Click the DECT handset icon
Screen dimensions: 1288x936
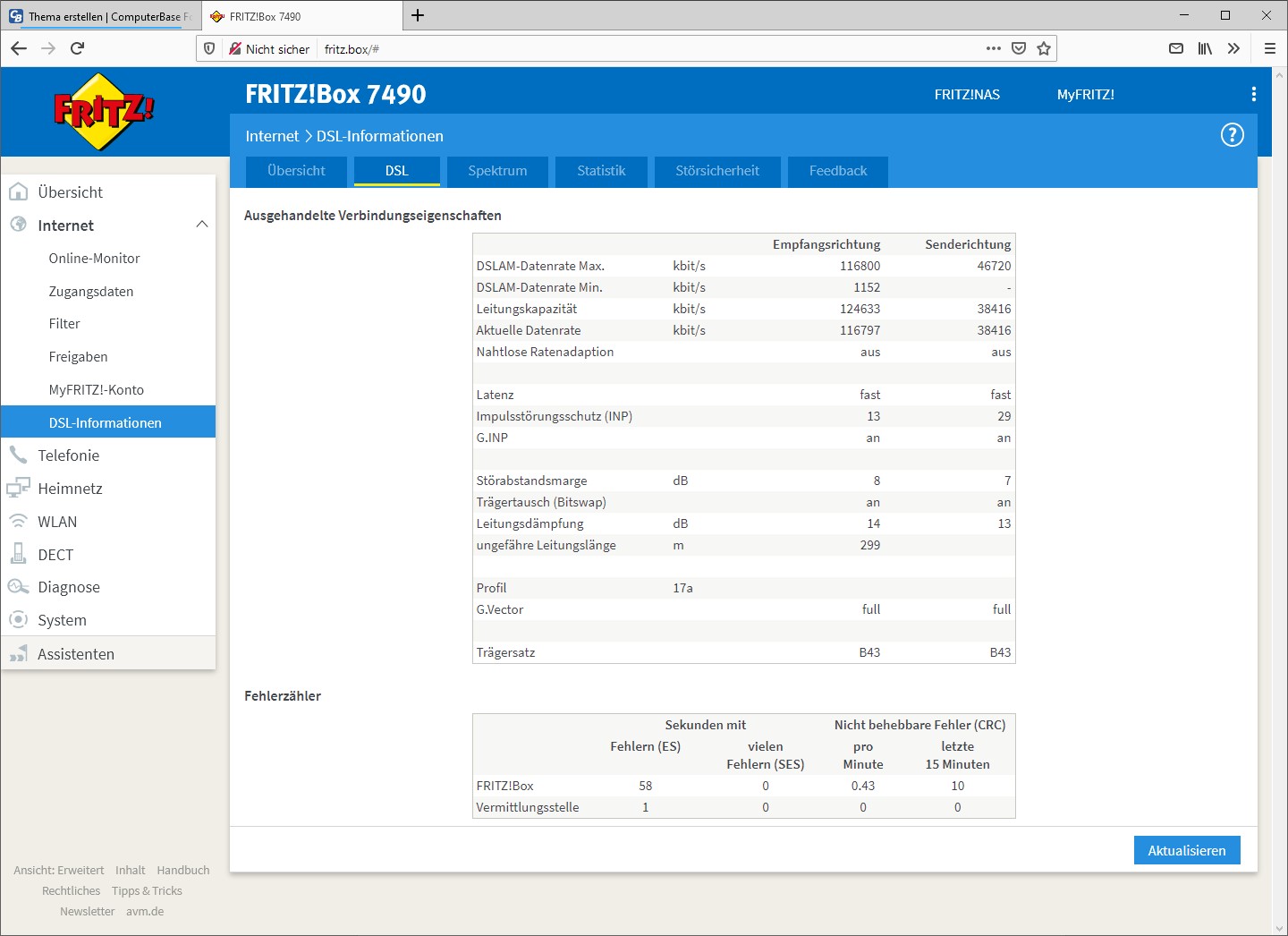(x=18, y=554)
